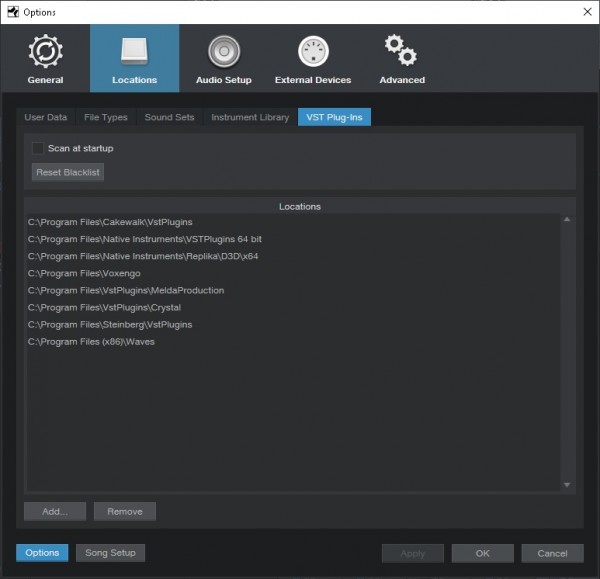600x579 pixels.
Task: Open the General settings section
Action: tap(45, 58)
